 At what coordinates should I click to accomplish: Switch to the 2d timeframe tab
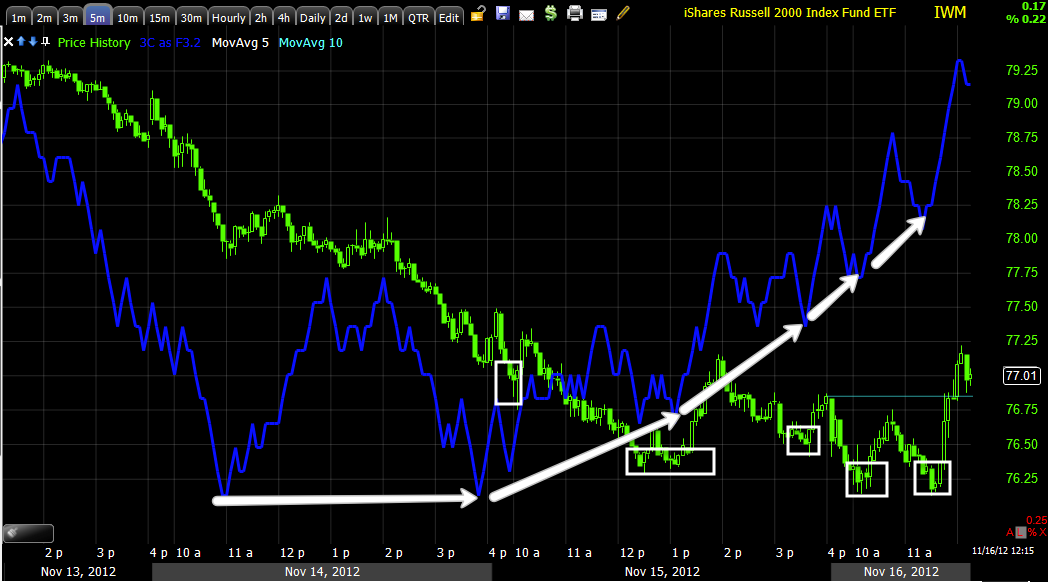[341, 17]
